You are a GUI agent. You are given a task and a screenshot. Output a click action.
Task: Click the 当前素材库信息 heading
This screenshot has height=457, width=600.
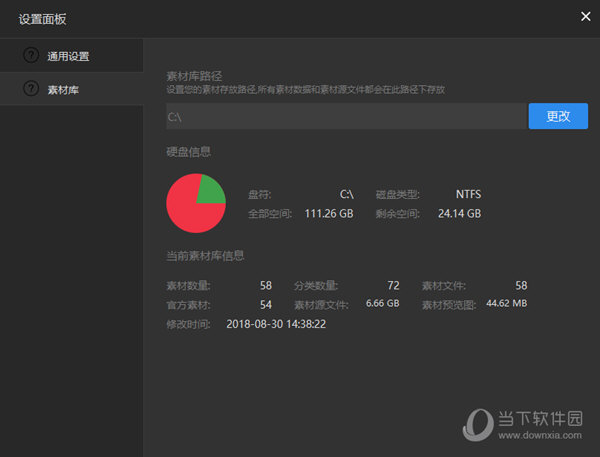point(205,255)
